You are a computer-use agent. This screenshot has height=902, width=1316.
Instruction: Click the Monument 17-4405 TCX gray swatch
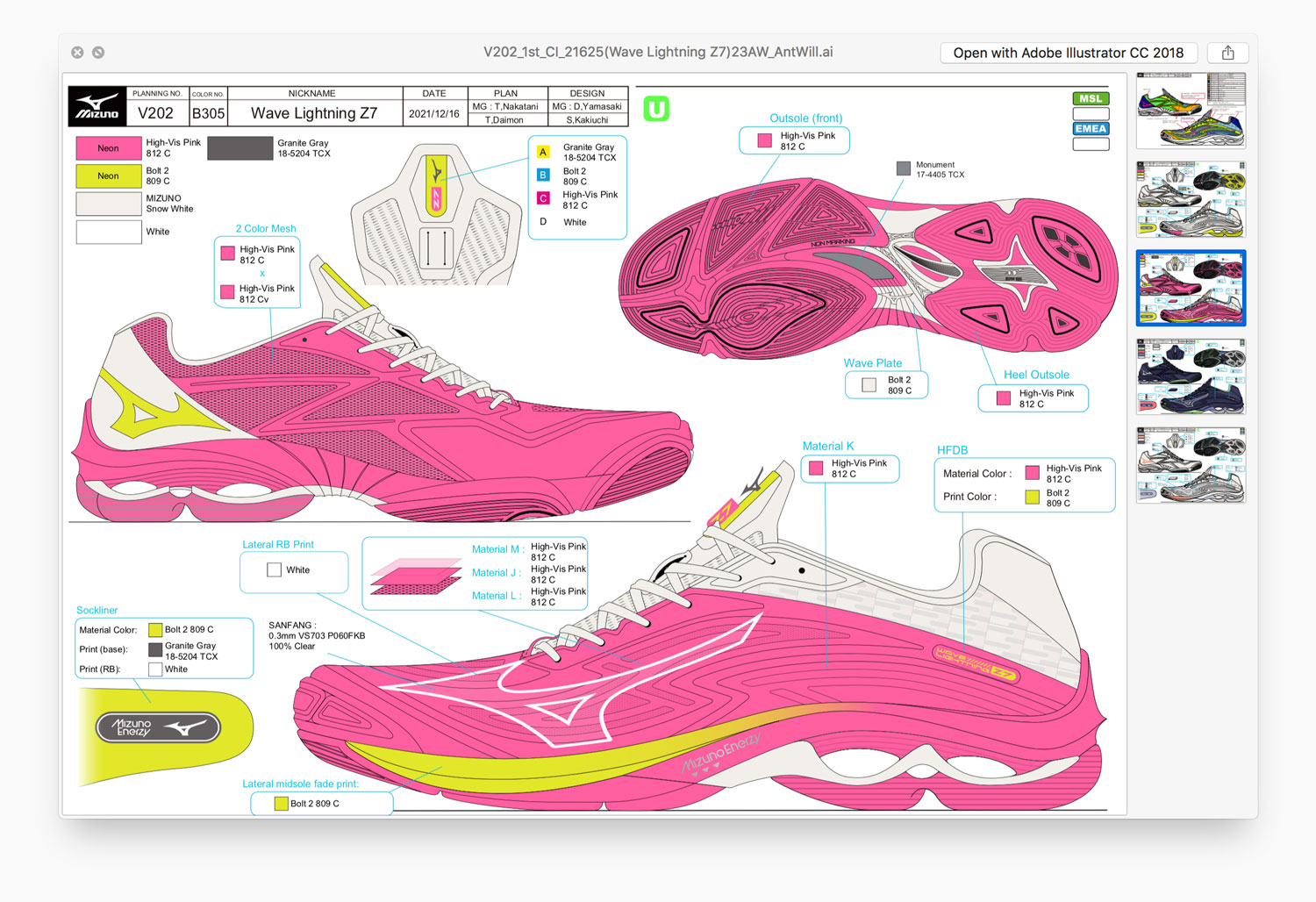(903, 168)
